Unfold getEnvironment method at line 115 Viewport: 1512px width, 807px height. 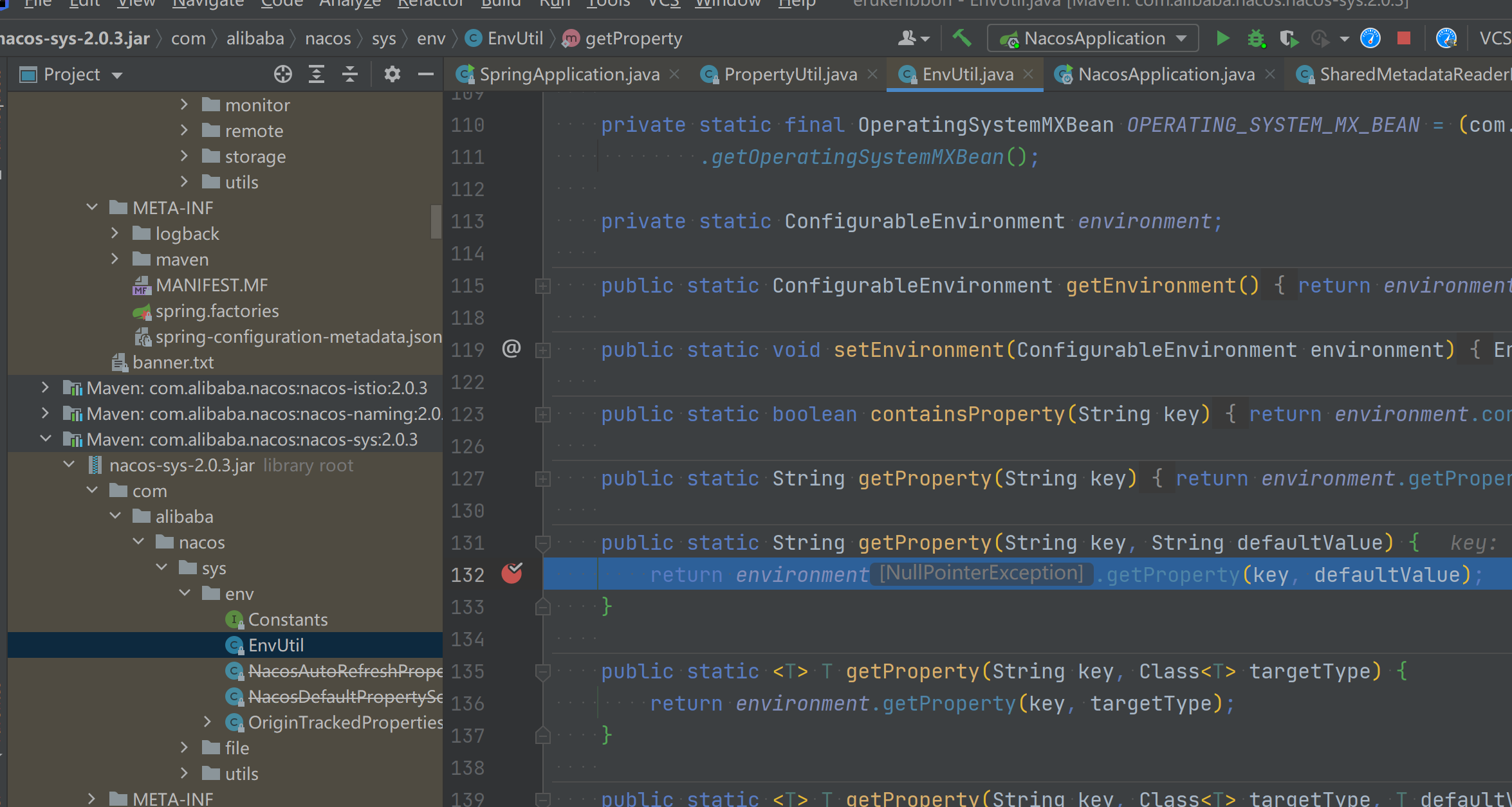(543, 286)
